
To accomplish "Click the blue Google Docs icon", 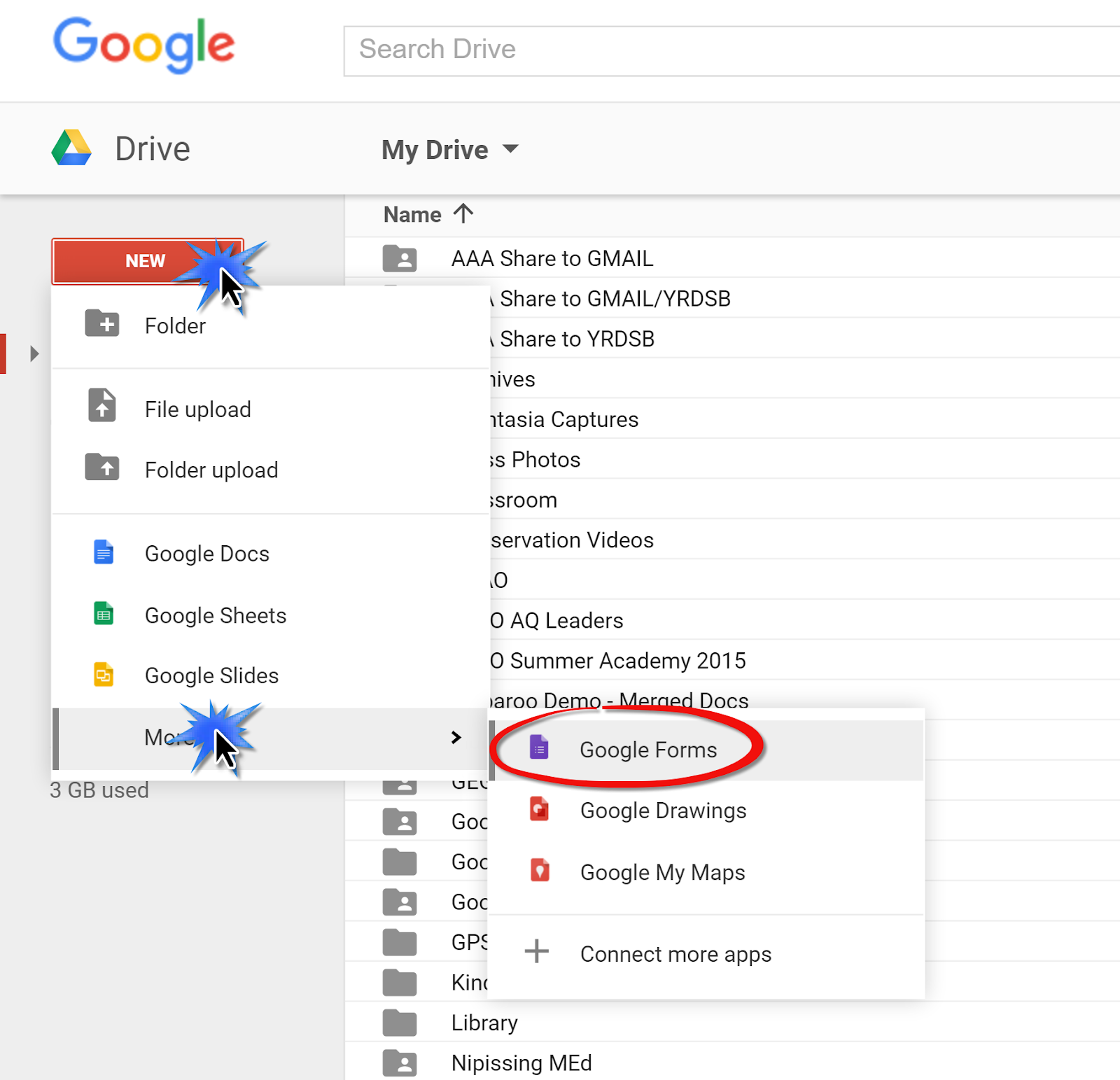I will (104, 552).
